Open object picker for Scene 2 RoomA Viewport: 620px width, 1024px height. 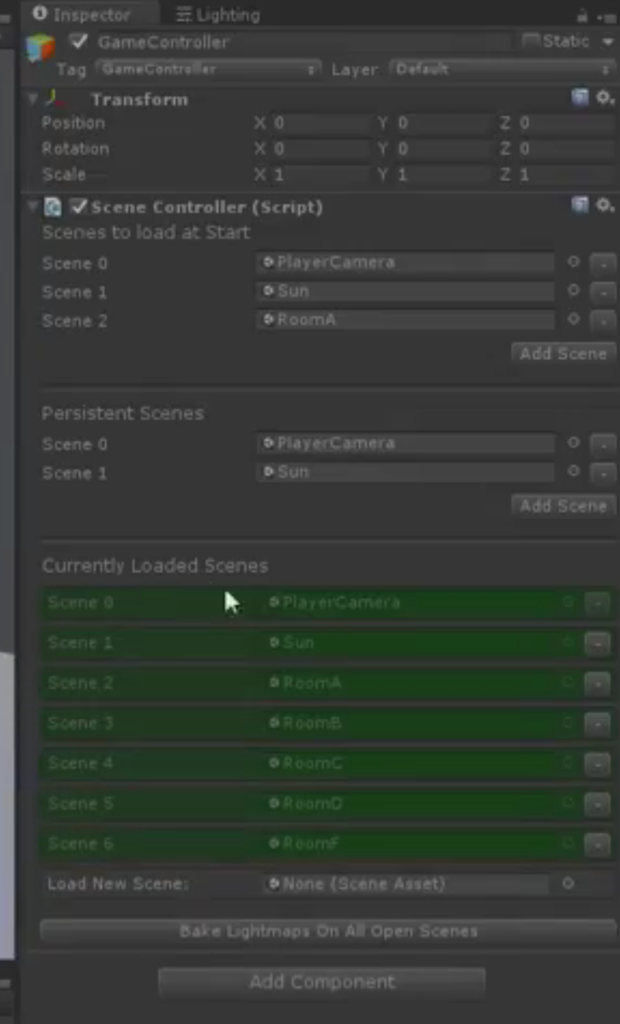574,319
